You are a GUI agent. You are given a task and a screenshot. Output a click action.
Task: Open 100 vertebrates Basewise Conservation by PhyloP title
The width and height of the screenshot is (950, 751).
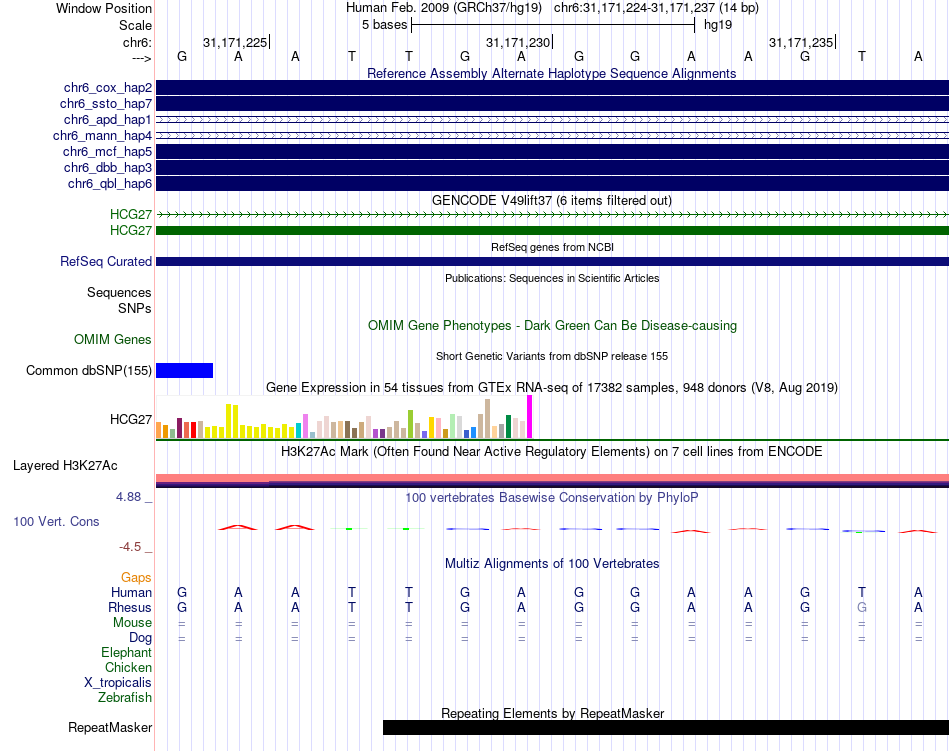(x=552, y=497)
